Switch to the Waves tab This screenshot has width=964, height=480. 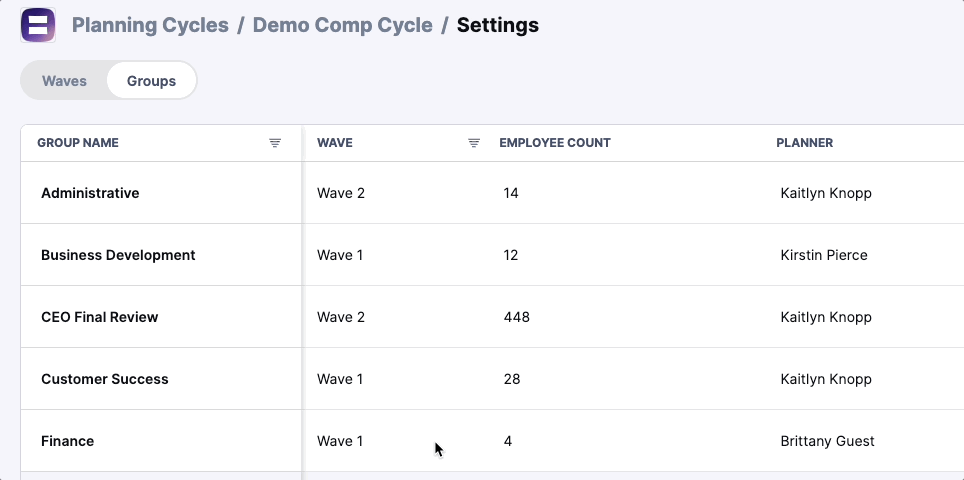64,81
